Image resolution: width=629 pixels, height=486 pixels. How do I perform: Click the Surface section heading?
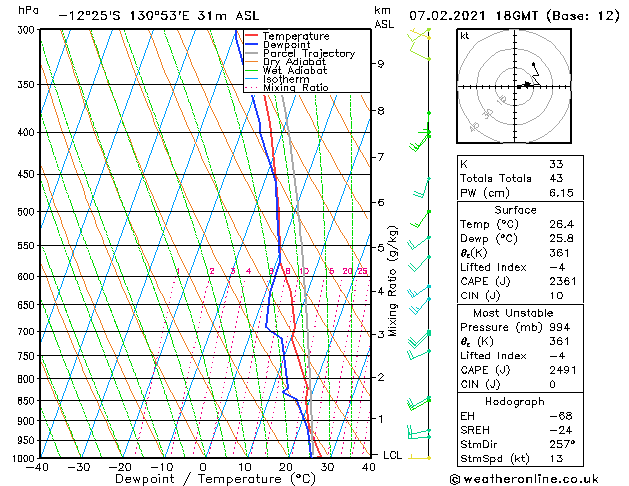click(x=515, y=210)
